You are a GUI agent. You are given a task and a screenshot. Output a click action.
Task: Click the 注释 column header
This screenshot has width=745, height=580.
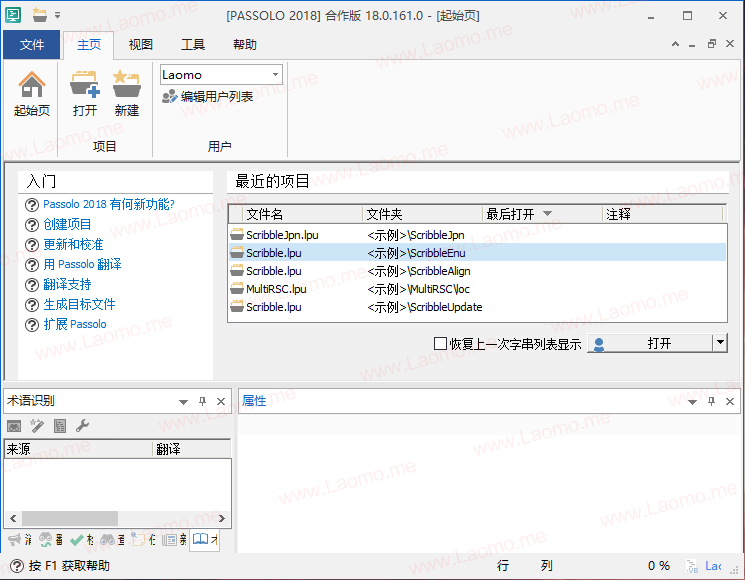click(x=662, y=214)
